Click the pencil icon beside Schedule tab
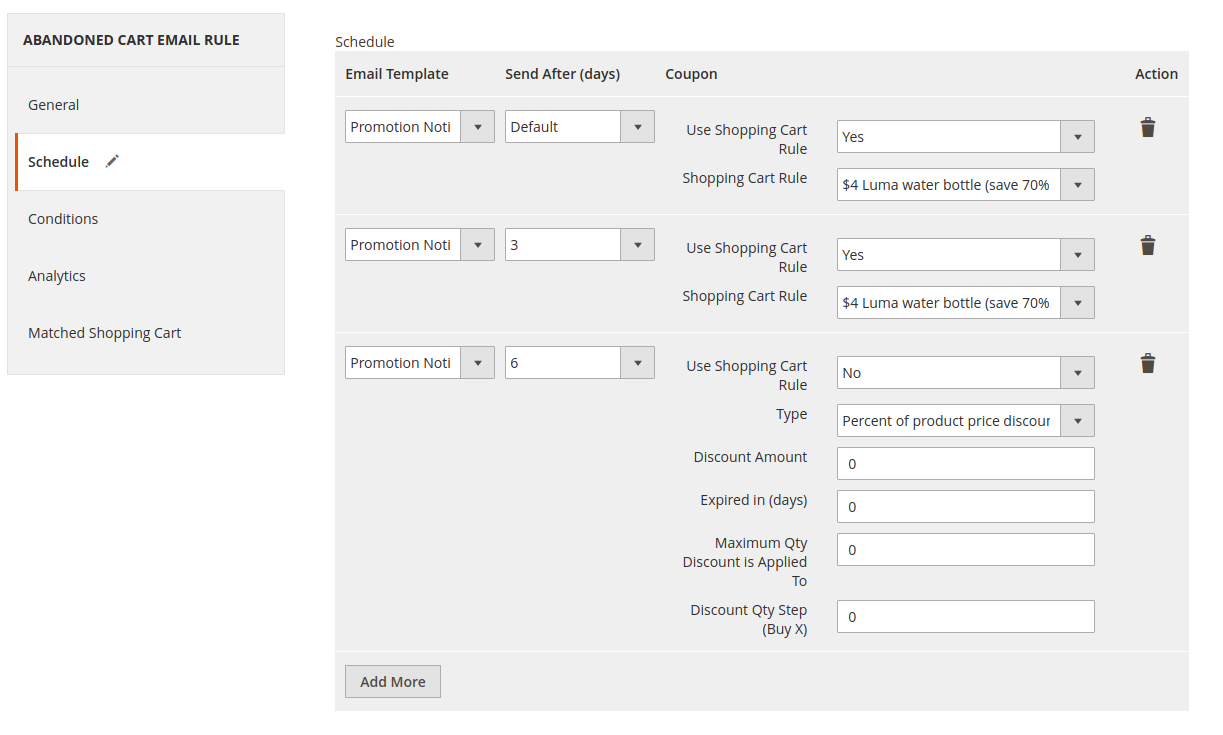Viewport: 1223px width, 735px height. 112,161
